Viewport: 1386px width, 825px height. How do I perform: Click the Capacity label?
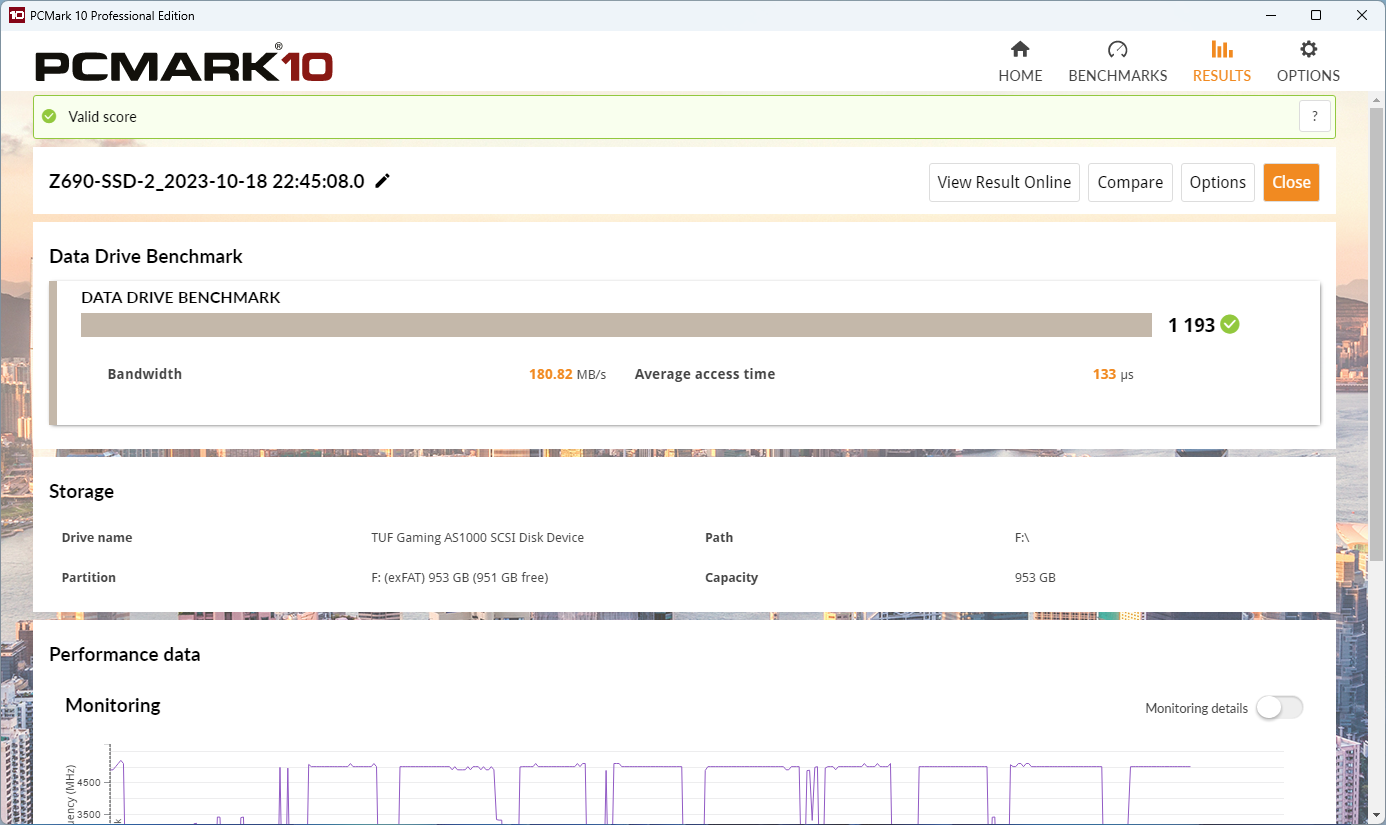pyautogui.click(x=731, y=577)
